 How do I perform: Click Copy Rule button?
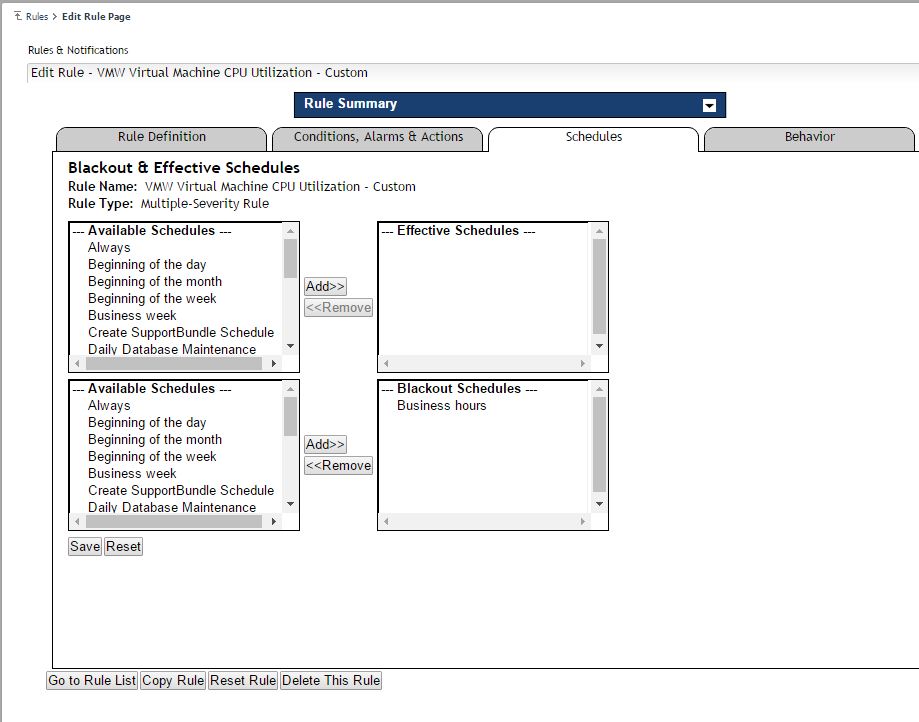[x=173, y=681]
